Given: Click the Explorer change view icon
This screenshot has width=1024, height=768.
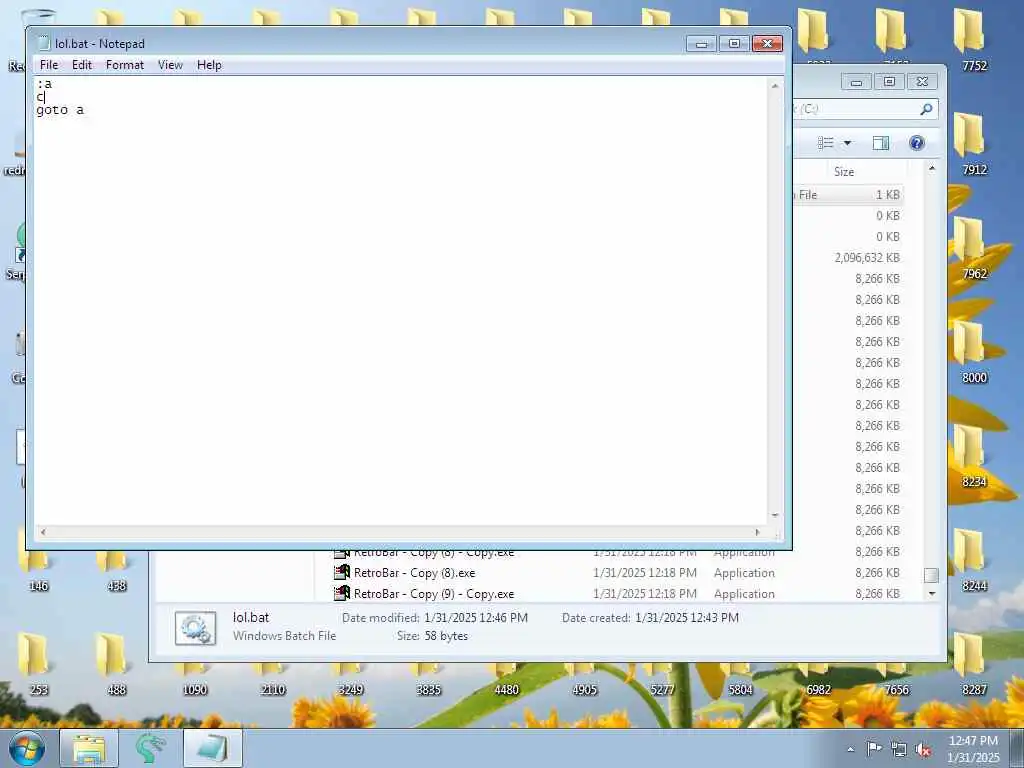Looking at the screenshot, I should (826, 143).
